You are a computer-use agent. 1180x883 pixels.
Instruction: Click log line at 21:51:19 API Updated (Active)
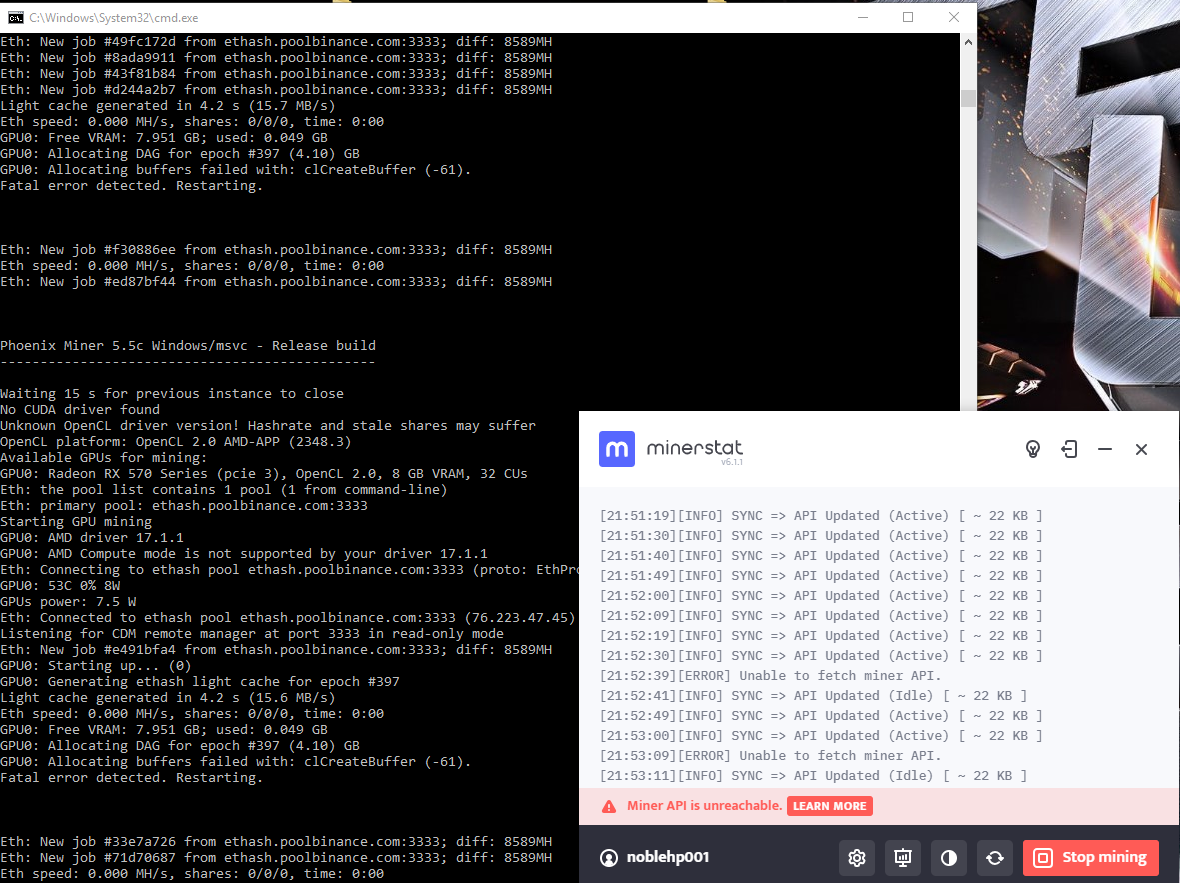(820, 516)
